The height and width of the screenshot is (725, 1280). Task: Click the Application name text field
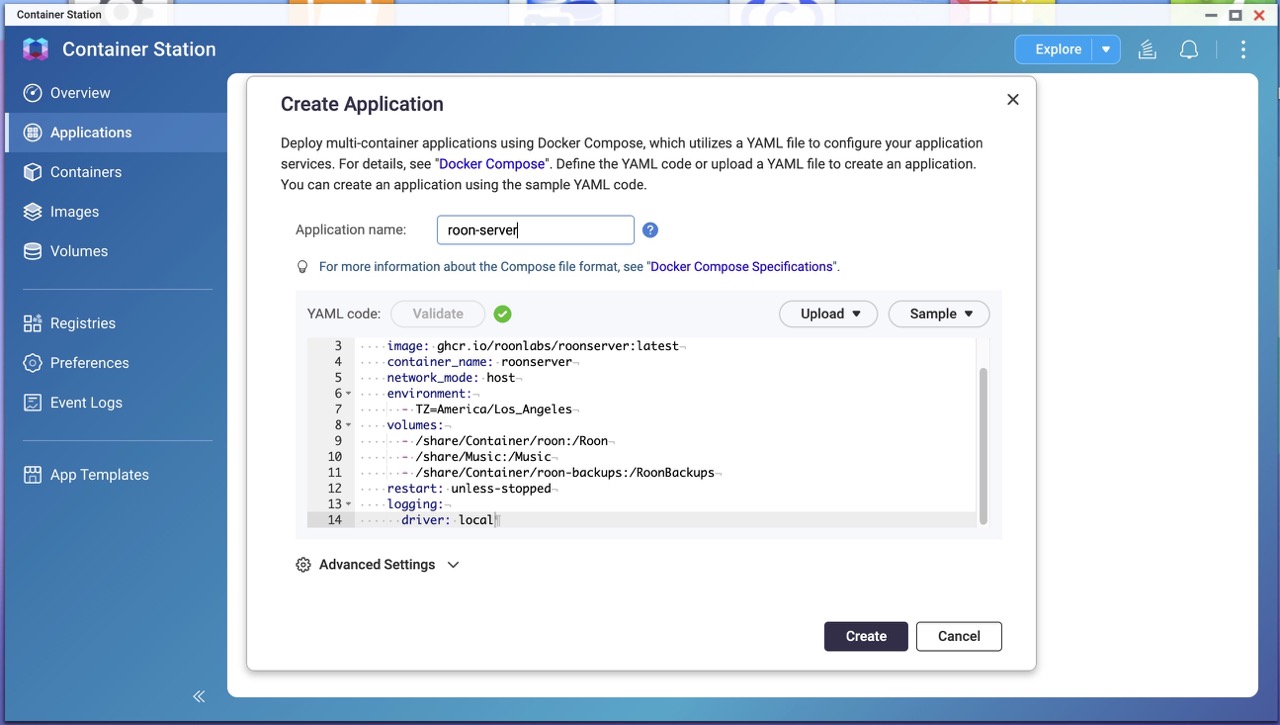pos(535,230)
